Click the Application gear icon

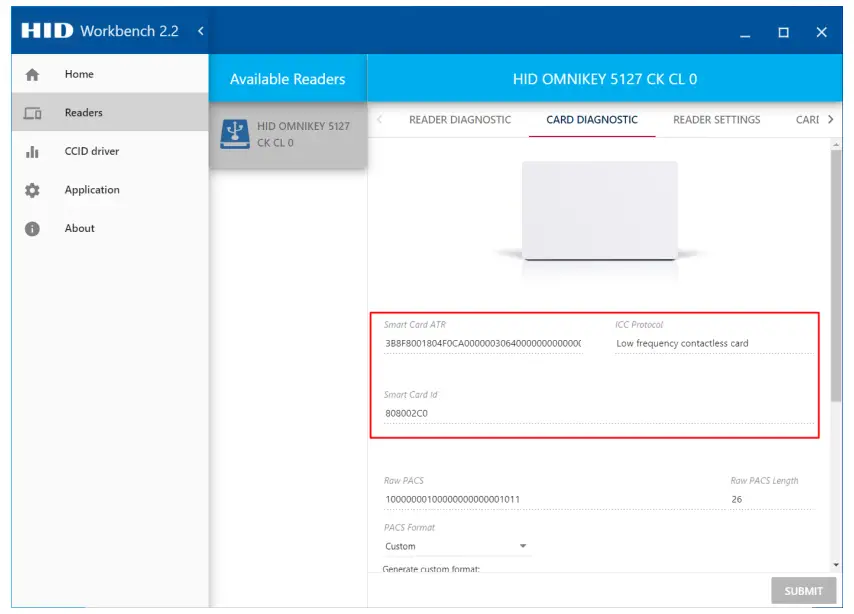[x=32, y=190]
